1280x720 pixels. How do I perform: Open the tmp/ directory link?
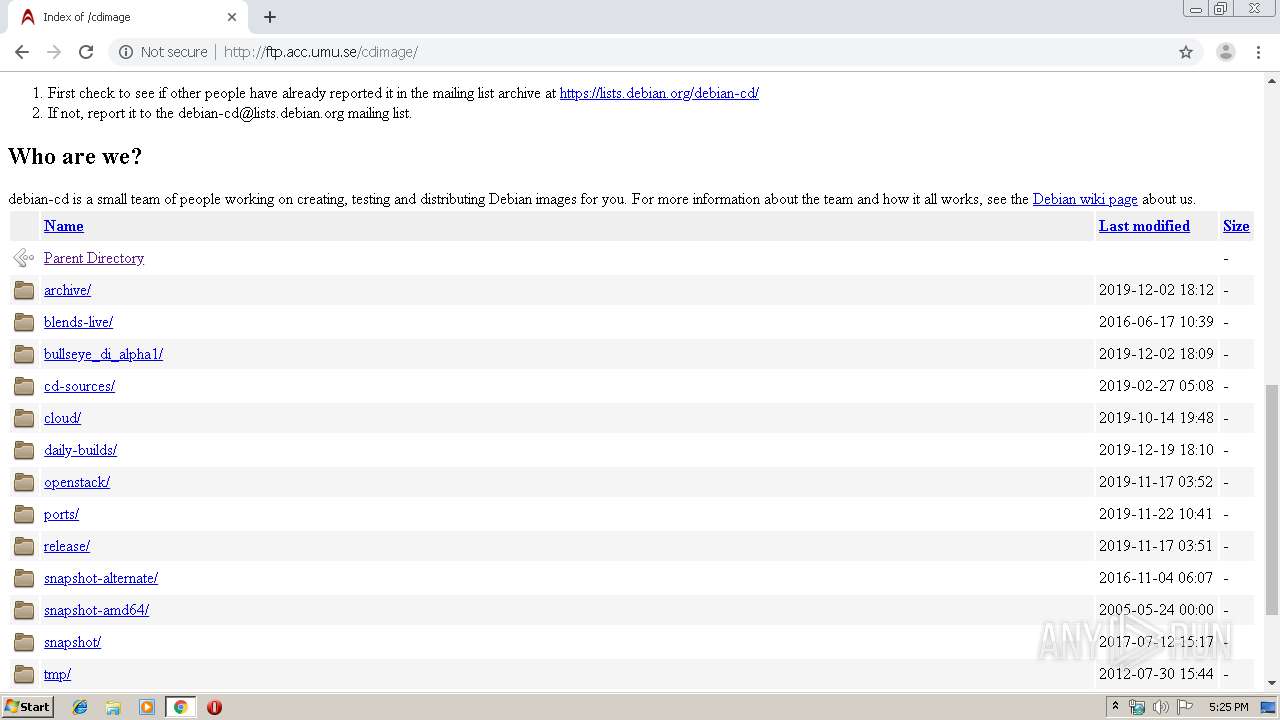coord(57,674)
